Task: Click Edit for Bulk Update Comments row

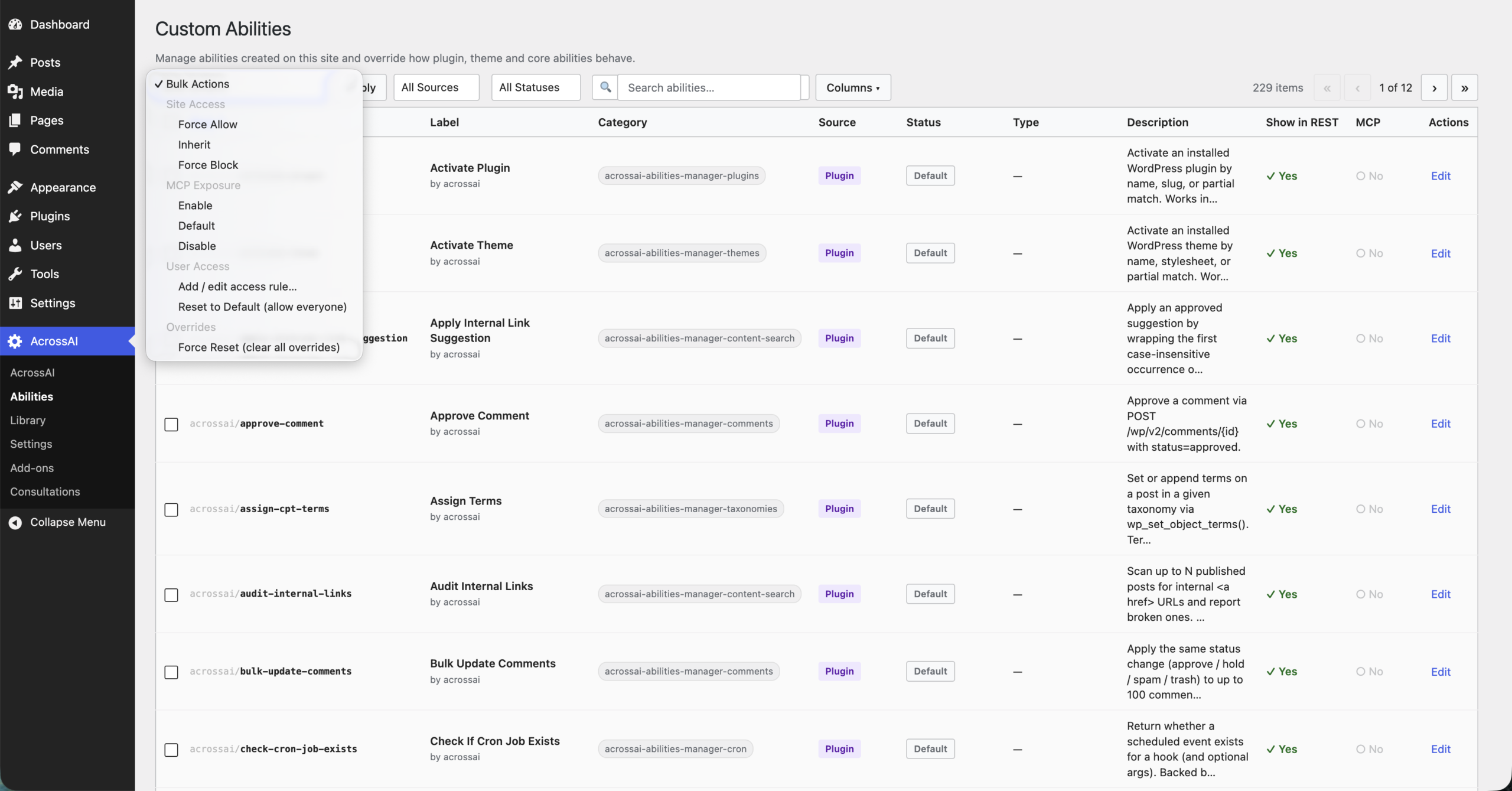Action: (x=1441, y=672)
